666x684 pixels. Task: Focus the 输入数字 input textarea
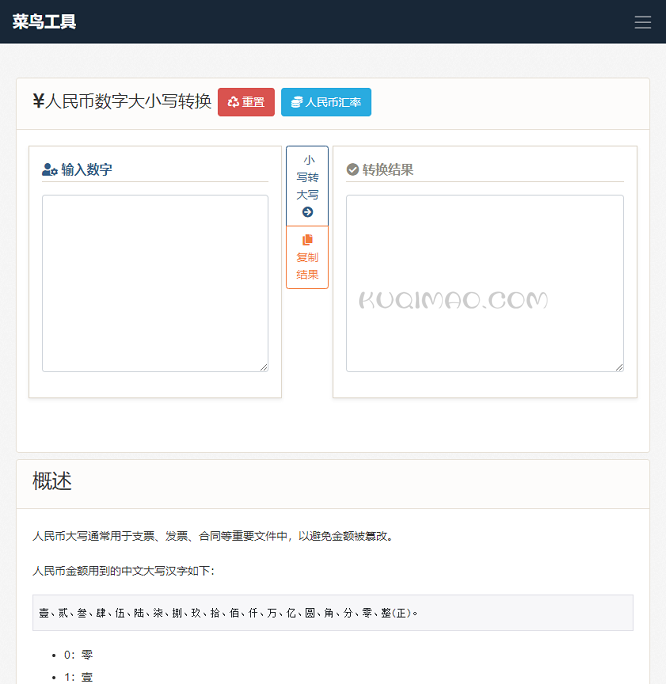click(155, 284)
